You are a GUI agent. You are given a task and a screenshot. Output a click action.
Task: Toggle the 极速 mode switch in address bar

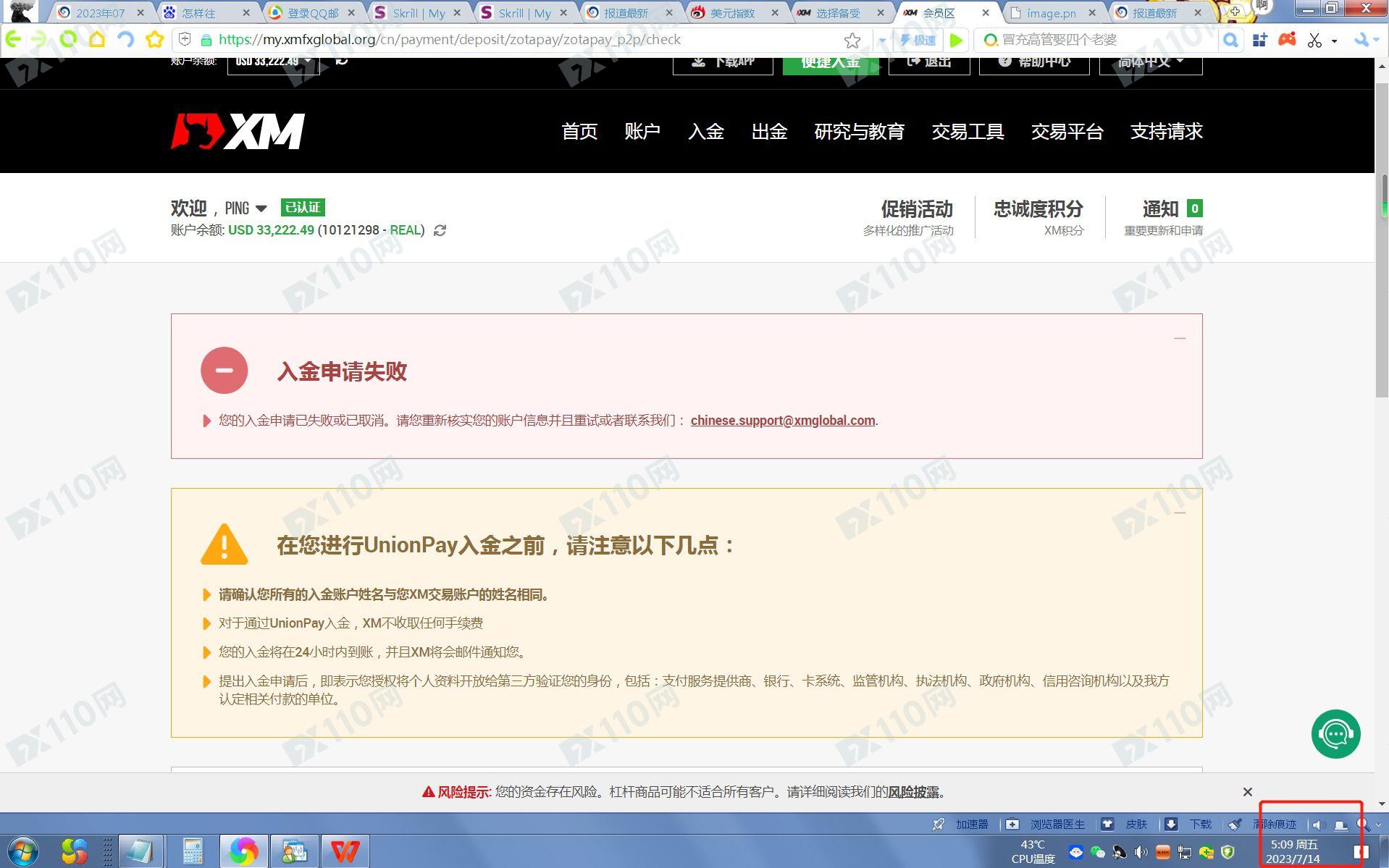(x=918, y=41)
